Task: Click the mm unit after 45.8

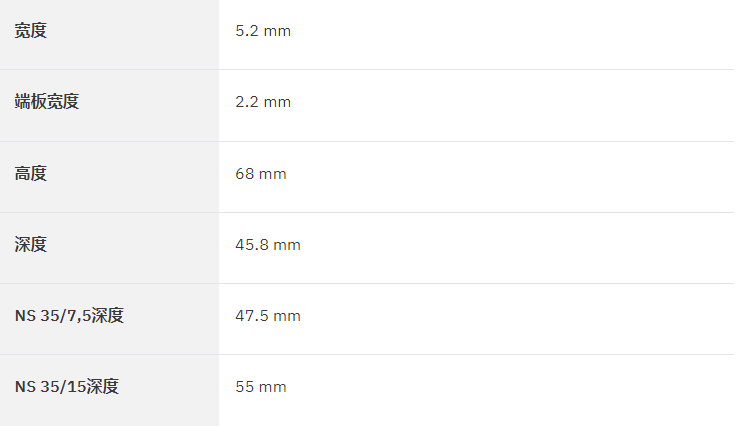Action: [287, 245]
